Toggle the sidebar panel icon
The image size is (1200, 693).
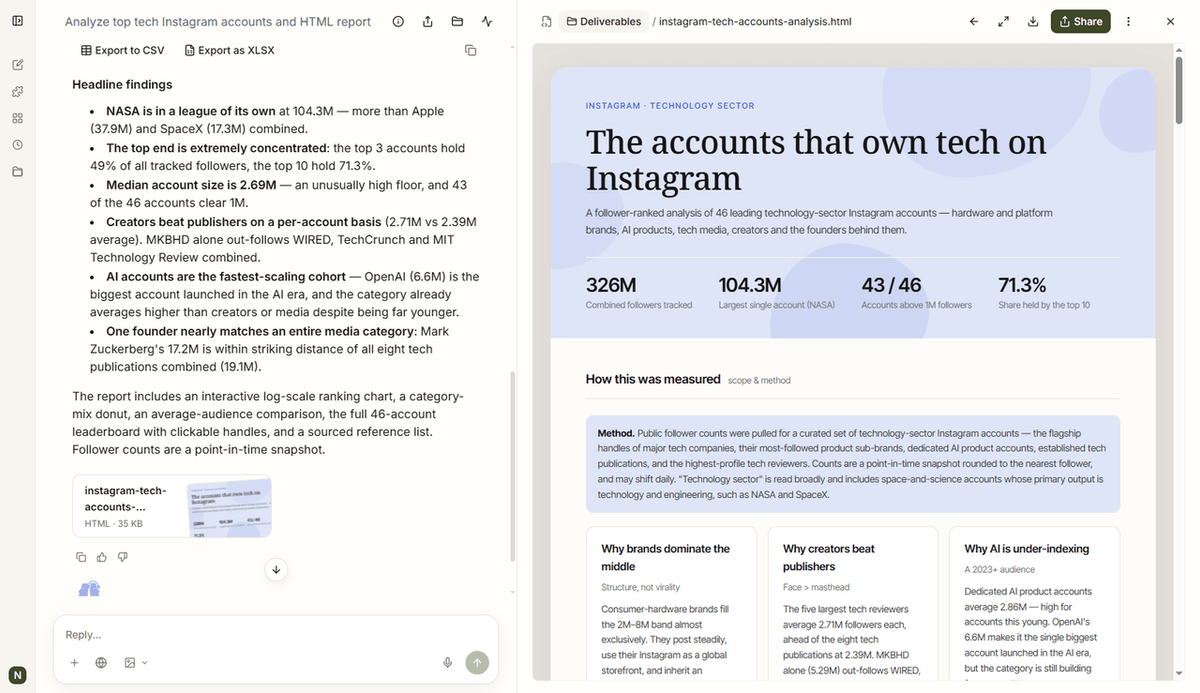click(18, 21)
